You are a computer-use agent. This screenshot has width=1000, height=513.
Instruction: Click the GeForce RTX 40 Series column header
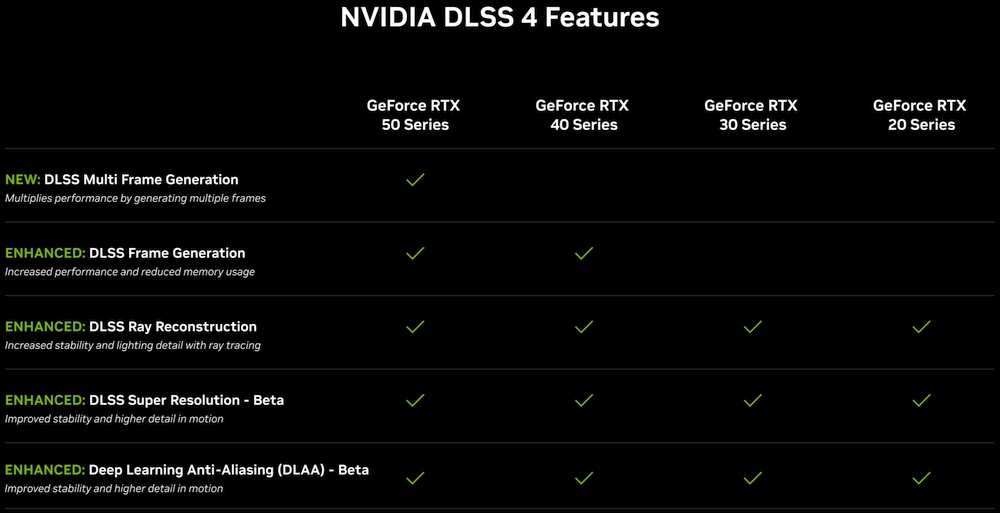[583, 115]
